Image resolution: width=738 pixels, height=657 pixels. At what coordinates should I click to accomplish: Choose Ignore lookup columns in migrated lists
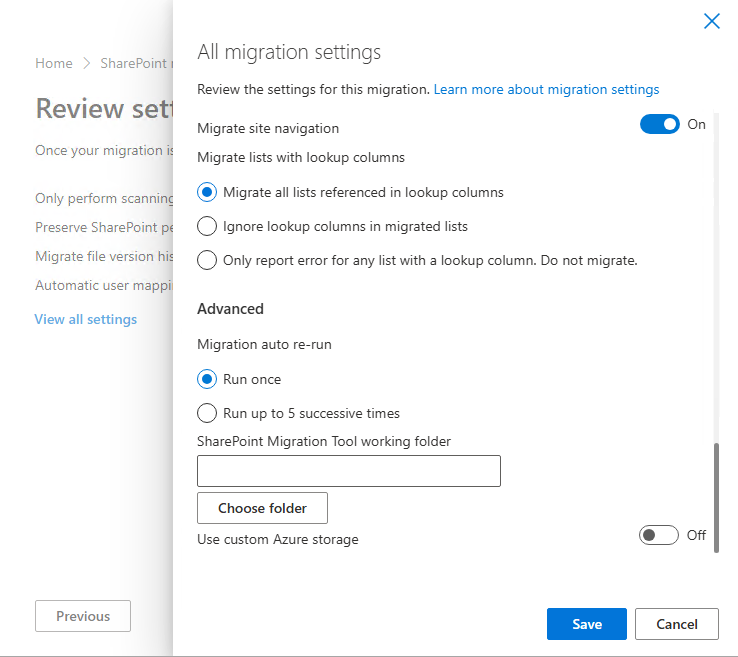[207, 226]
